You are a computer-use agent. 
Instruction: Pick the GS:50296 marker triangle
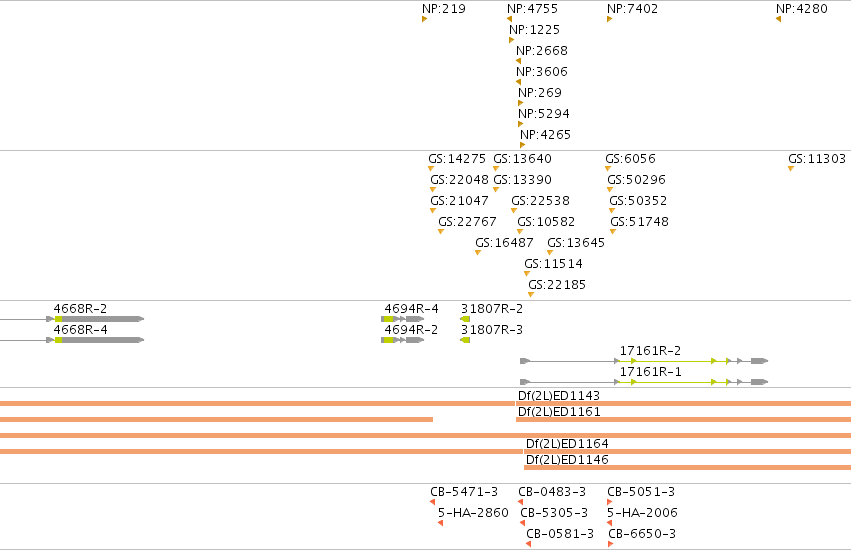(610, 189)
